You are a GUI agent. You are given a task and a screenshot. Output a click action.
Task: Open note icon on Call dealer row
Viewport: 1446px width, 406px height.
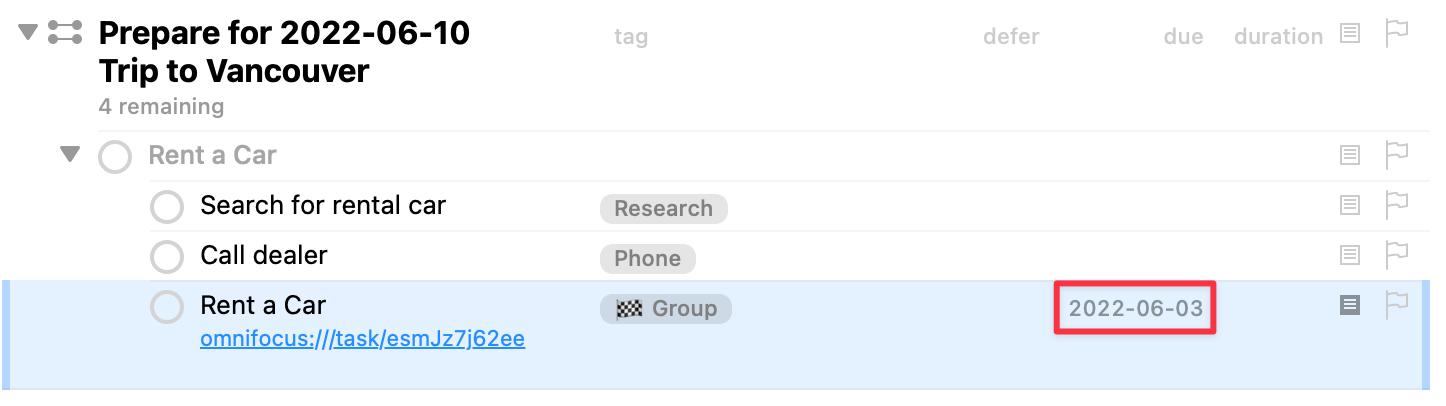point(1350,255)
